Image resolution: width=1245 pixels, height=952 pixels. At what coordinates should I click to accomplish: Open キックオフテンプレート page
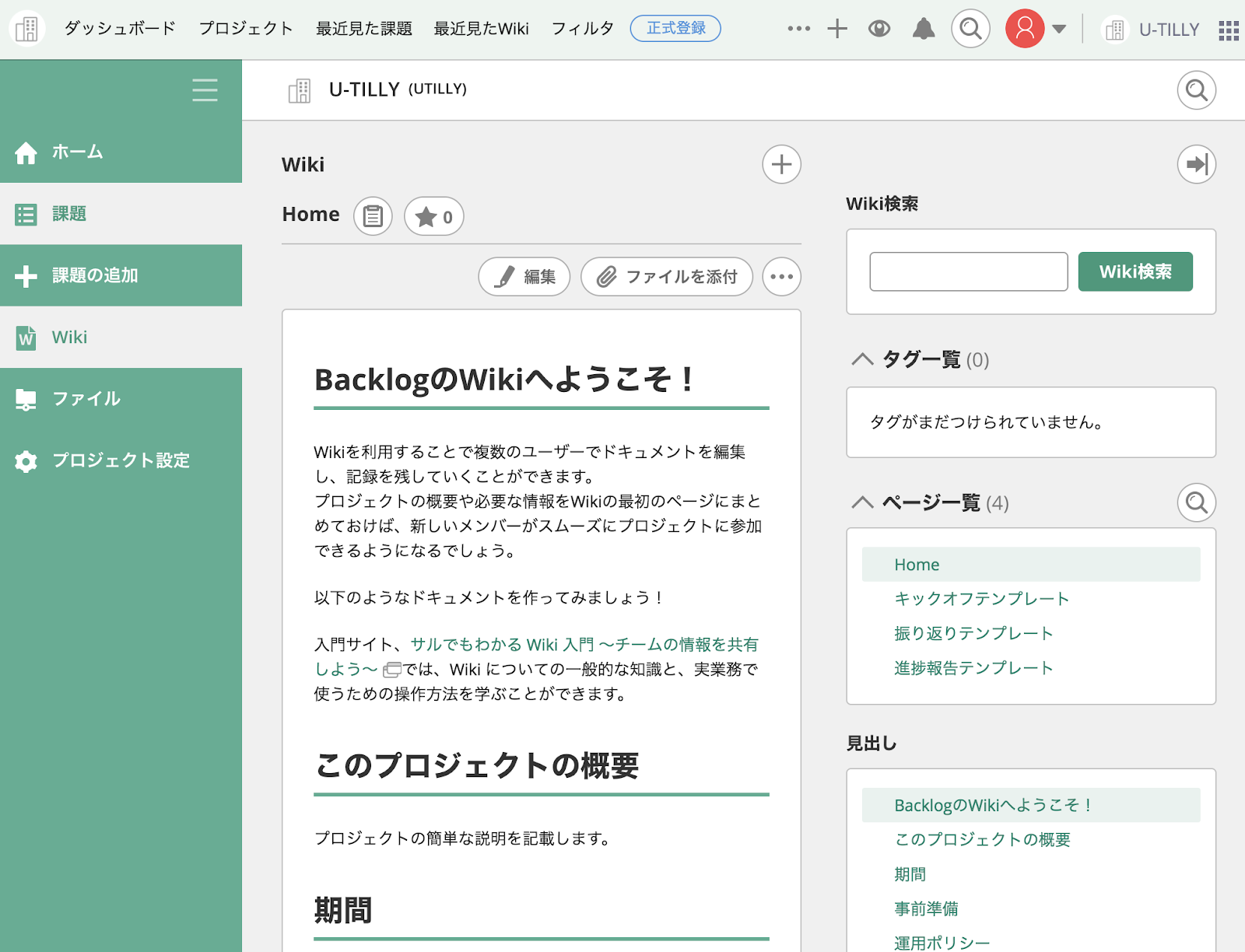[x=981, y=599]
